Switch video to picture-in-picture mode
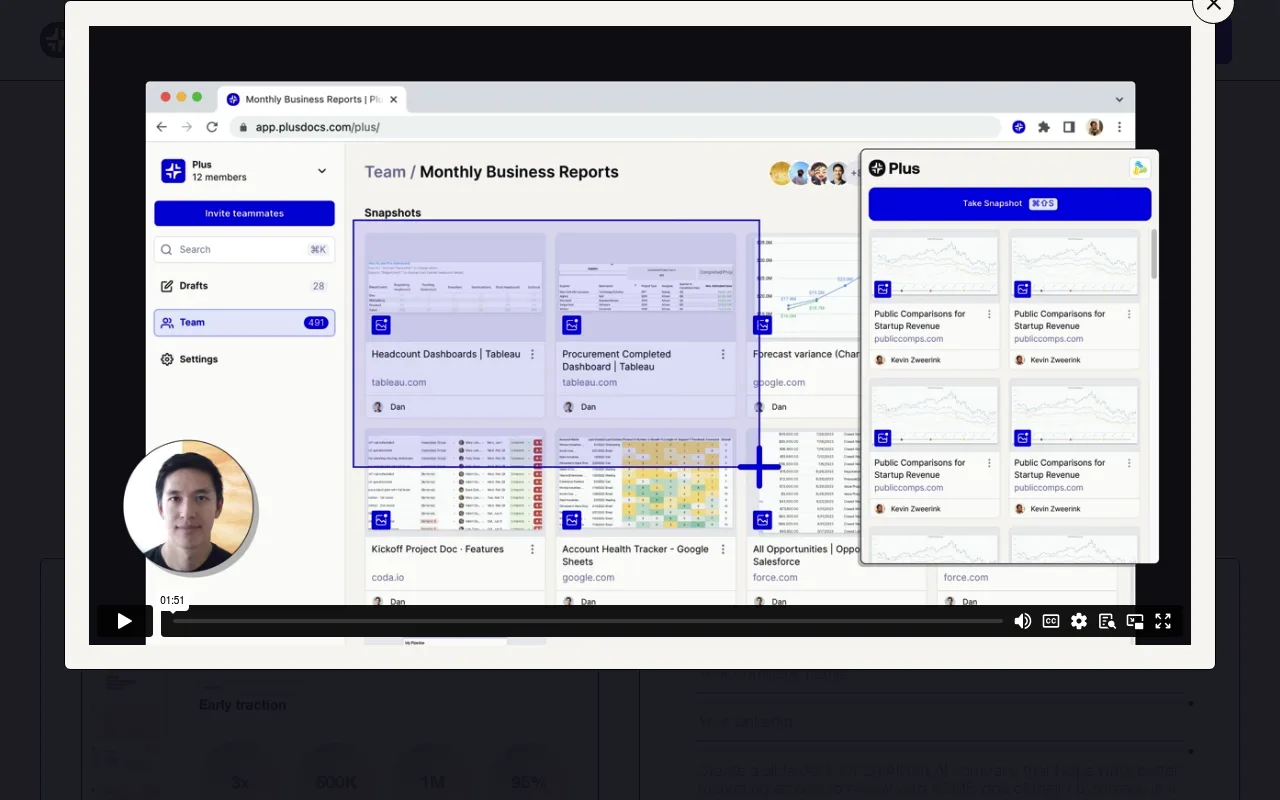This screenshot has height=800, width=1280. [x=1135, y=621]
